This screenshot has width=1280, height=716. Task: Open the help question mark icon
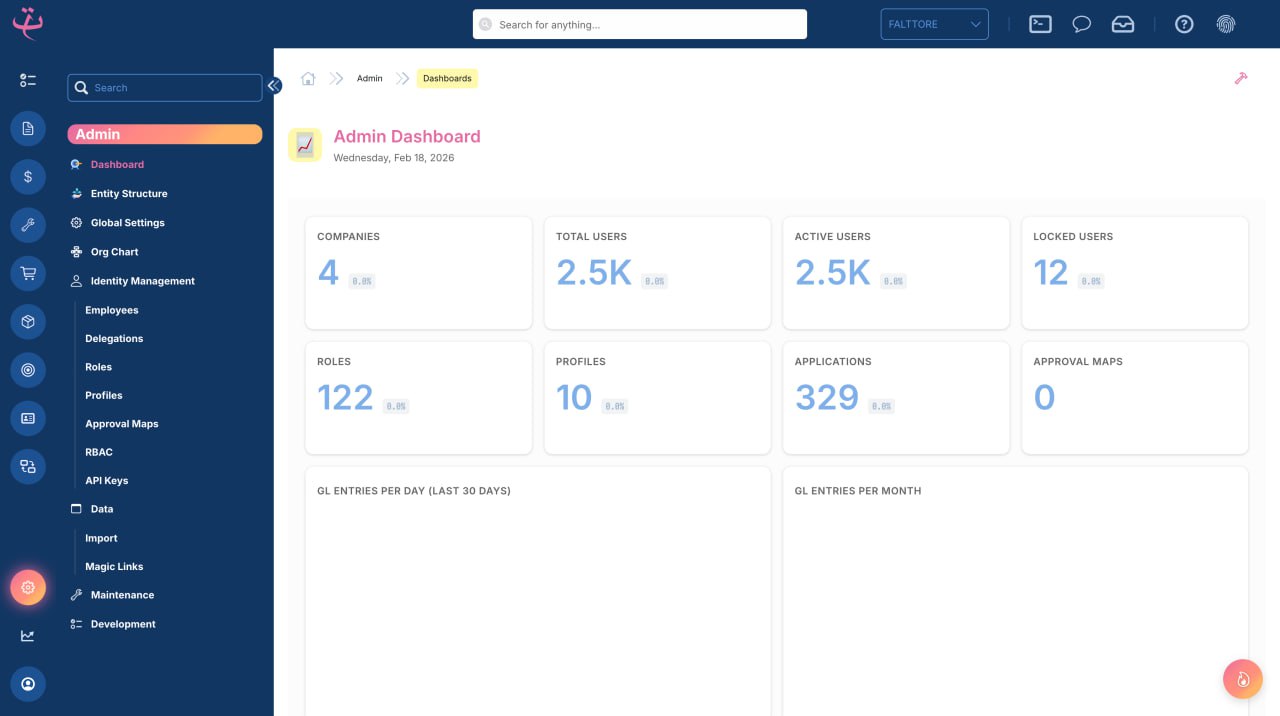click(x=1184, y=24)
